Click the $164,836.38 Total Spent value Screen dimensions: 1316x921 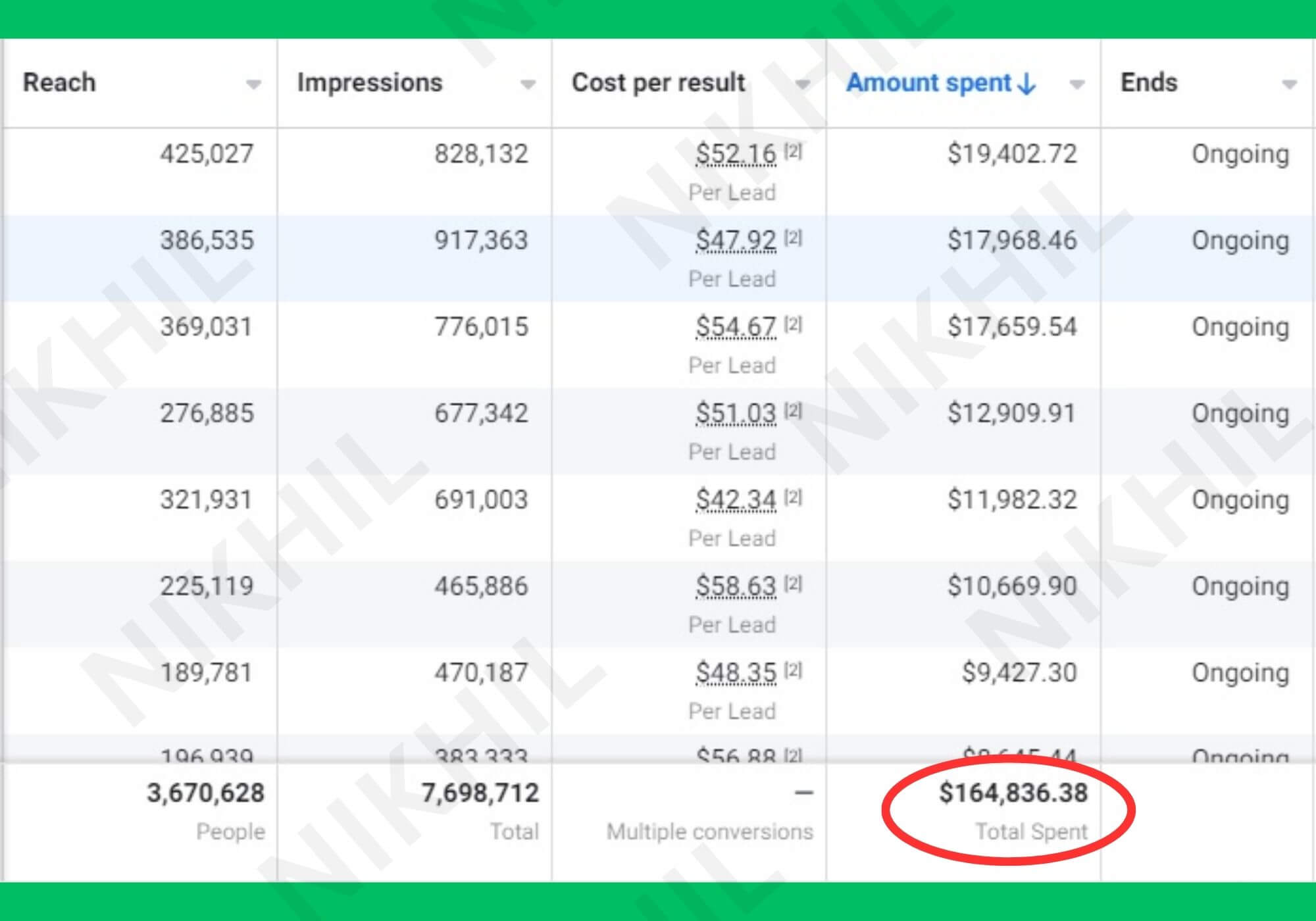tap(1013, 793)
